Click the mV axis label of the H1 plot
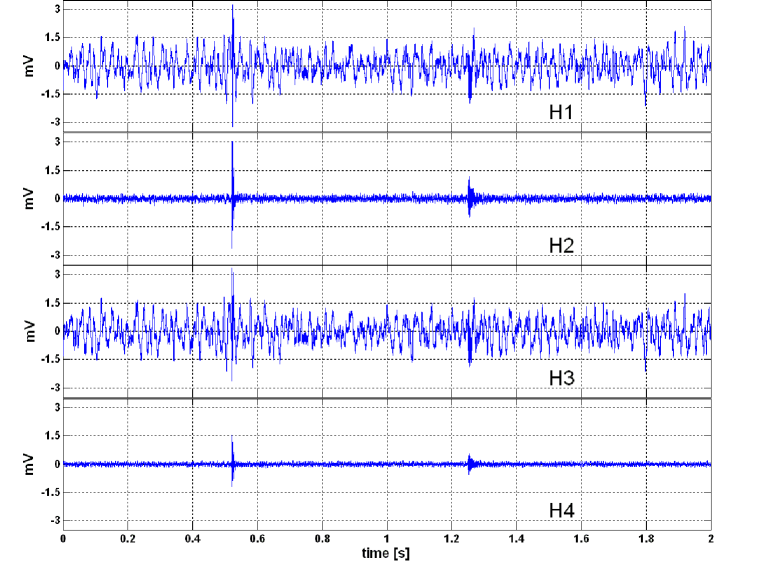The width and height of the screenshot is (763, 570). 29,66
